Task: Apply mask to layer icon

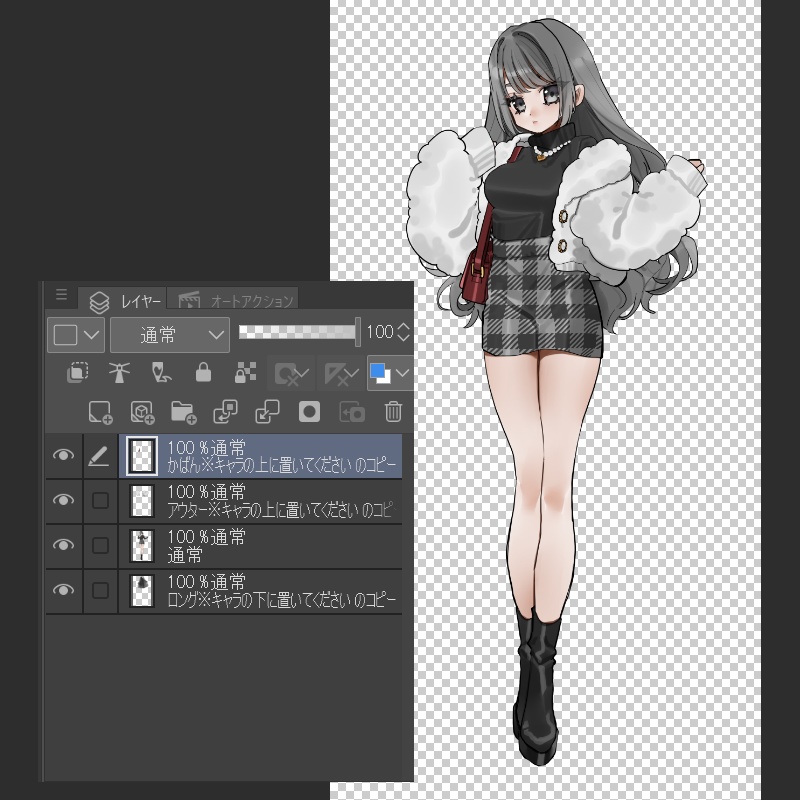Action: point(352,412)
